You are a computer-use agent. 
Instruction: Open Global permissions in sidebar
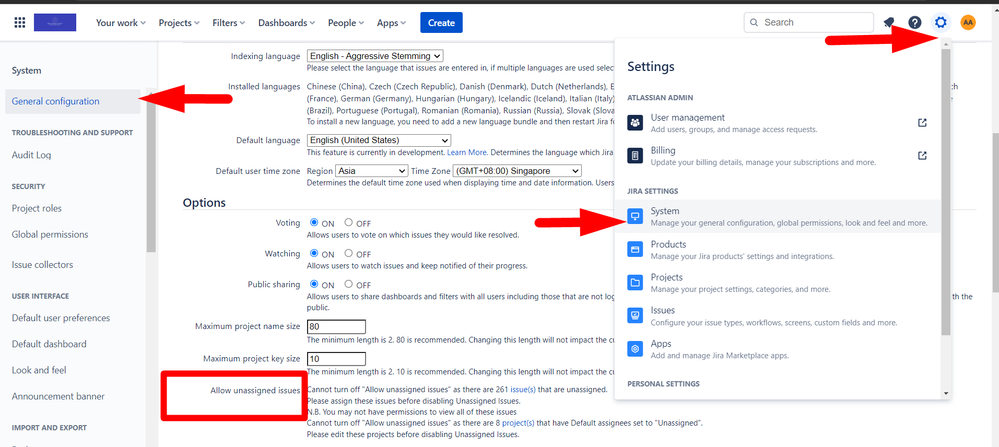click(50, 234)
